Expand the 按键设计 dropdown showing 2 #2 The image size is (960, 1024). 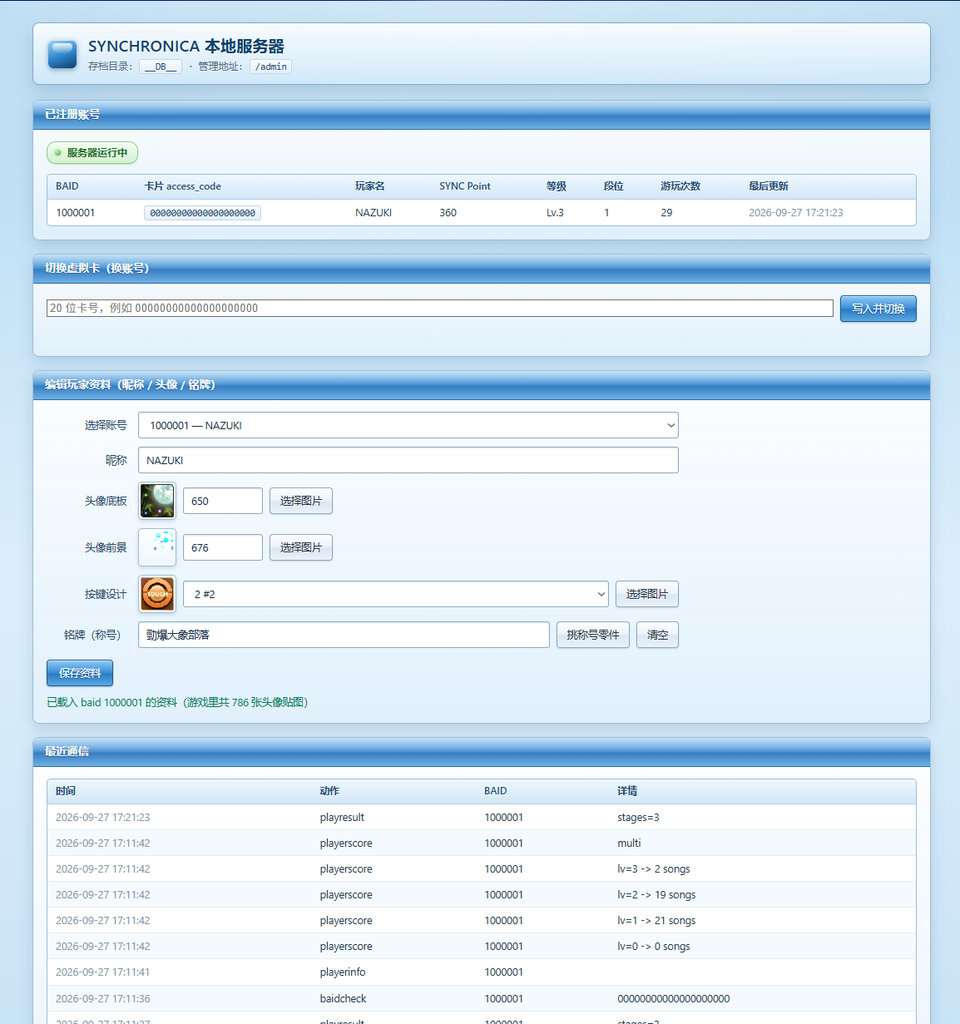point(396,594)
